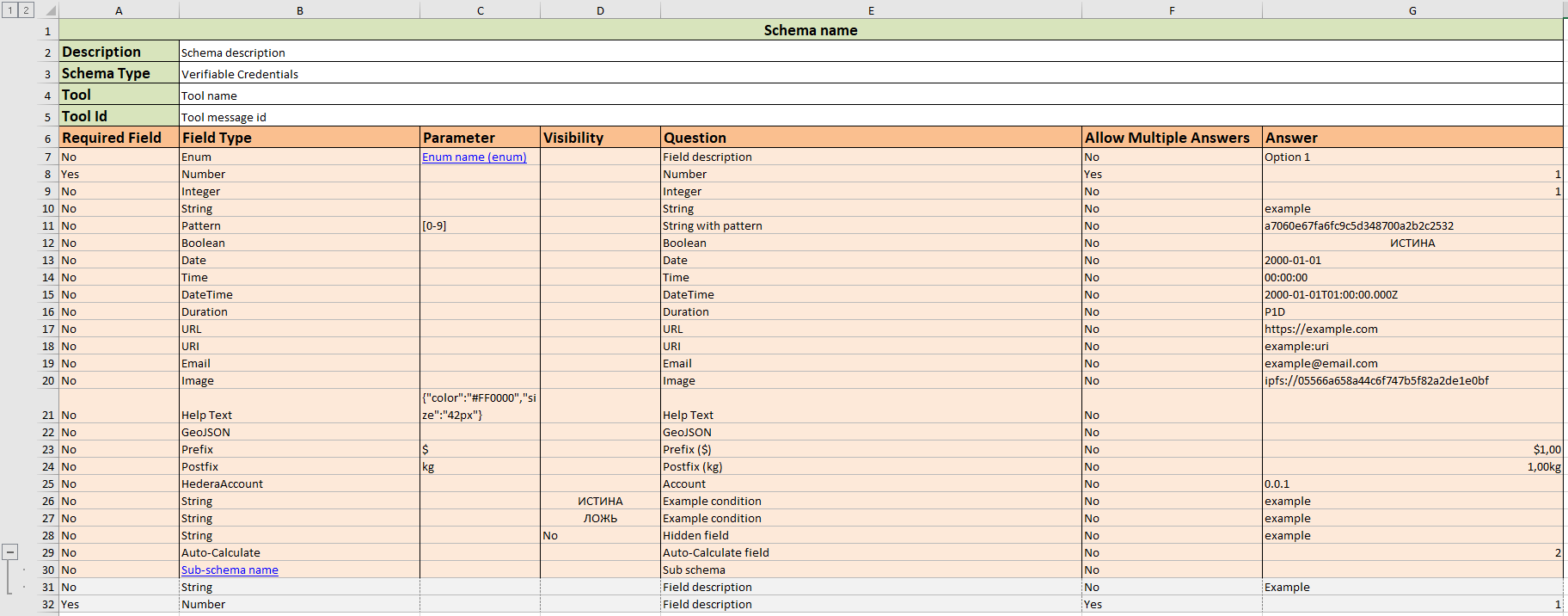Select row 21 header
Viewport: 1568px width, 616px height.
pos(48,415)
